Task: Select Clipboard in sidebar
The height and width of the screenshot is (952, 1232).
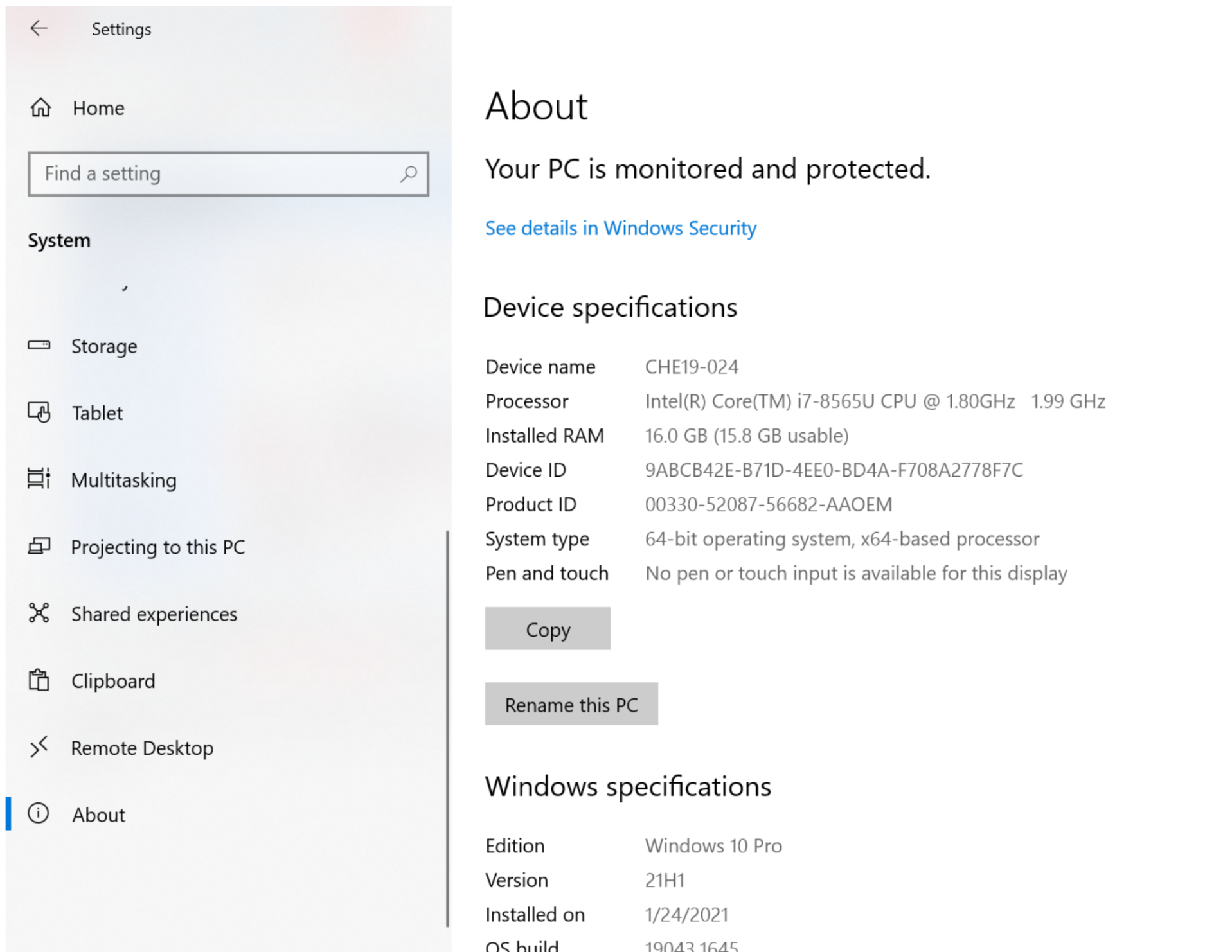Action: coord(228,681)
